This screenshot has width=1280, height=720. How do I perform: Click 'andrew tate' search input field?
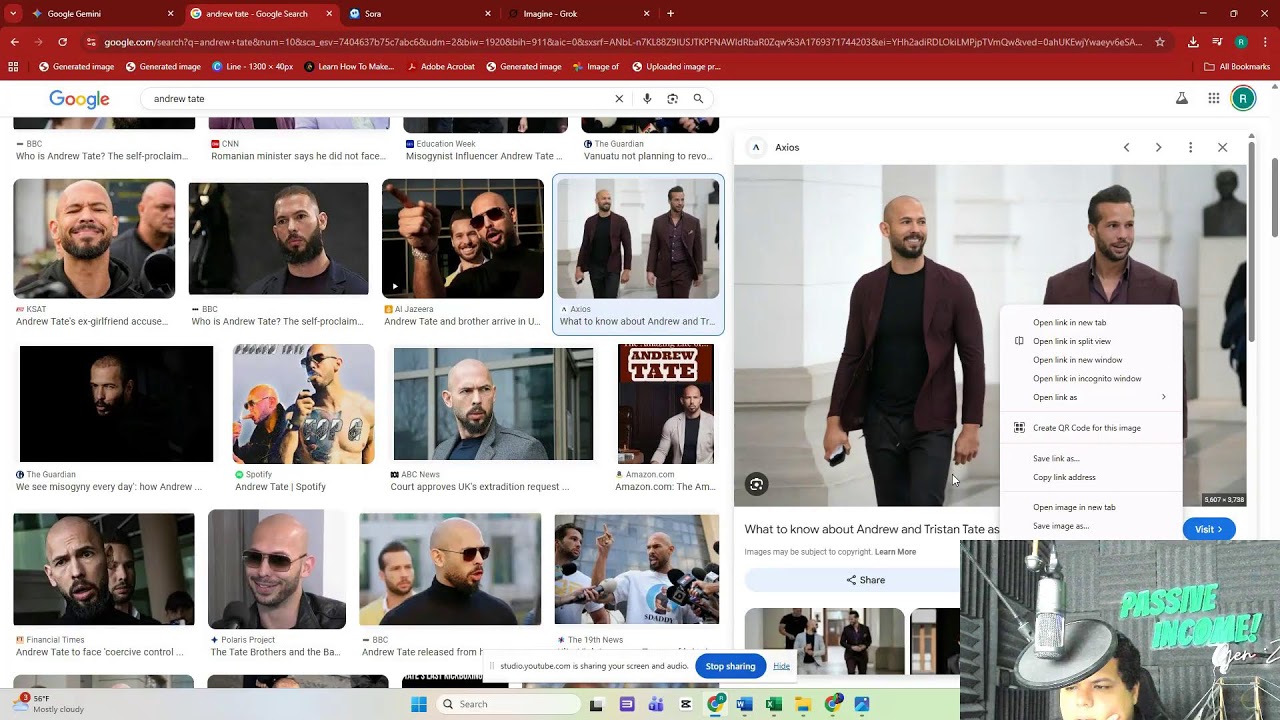pyautogui.click(x=380, y=99)
